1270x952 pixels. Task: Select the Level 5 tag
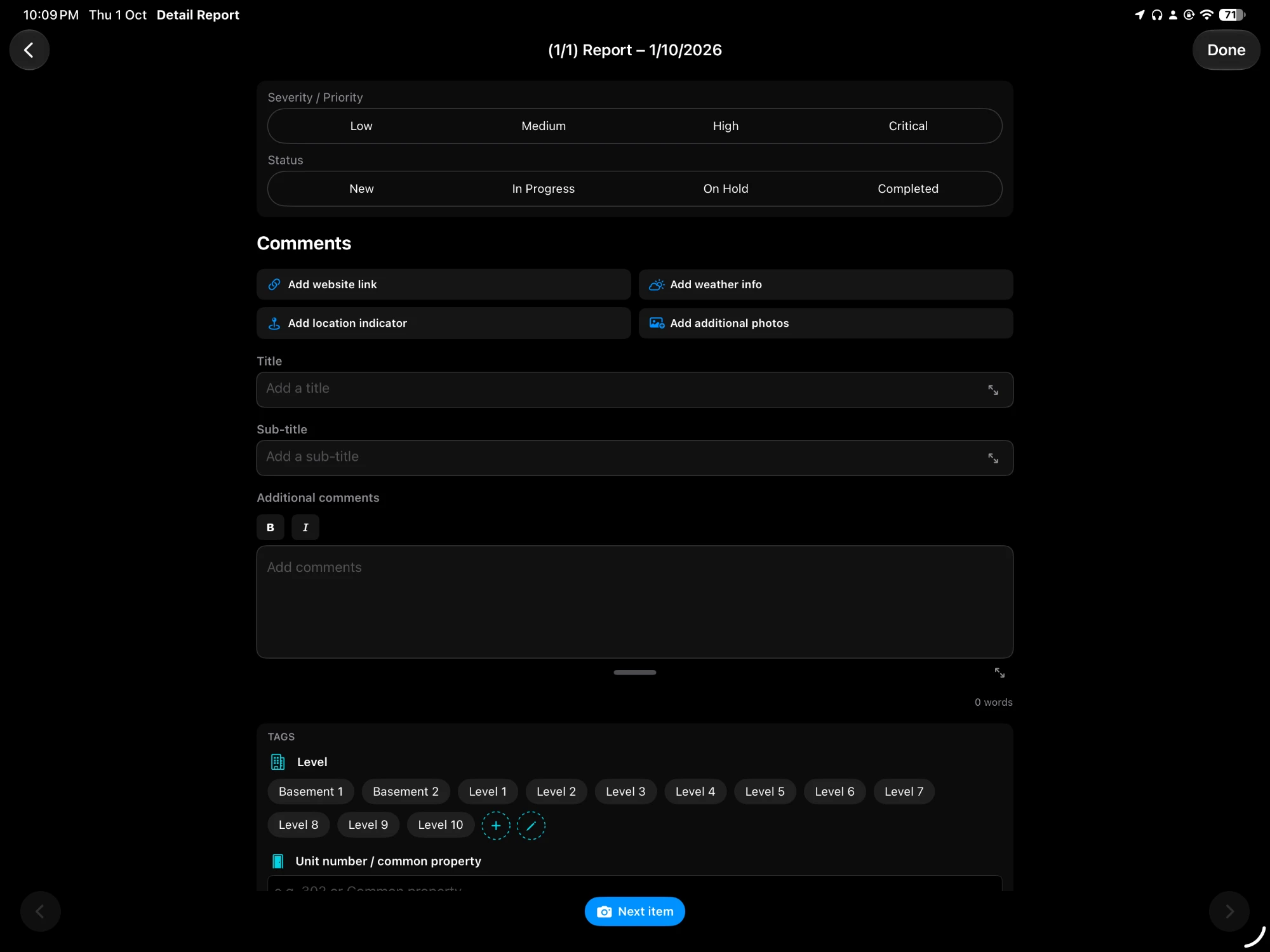(765, 791)
